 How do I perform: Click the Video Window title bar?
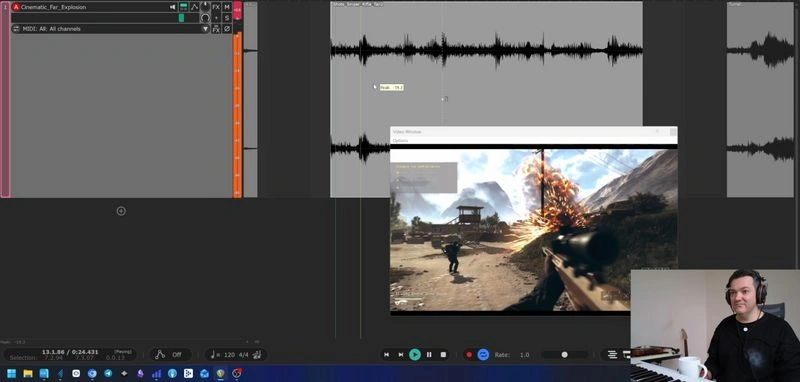534,132
